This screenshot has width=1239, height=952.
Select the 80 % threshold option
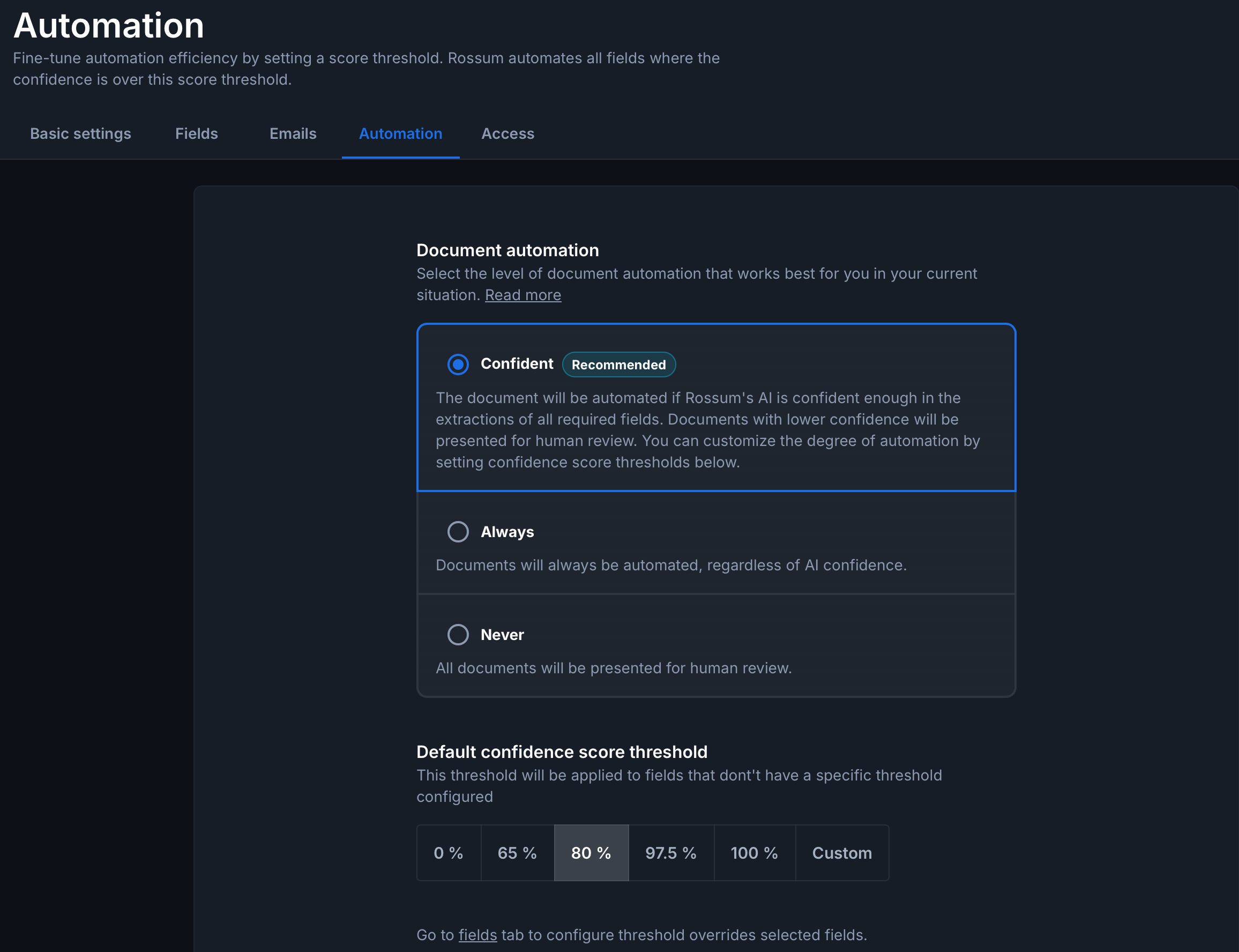coord(591,853)
